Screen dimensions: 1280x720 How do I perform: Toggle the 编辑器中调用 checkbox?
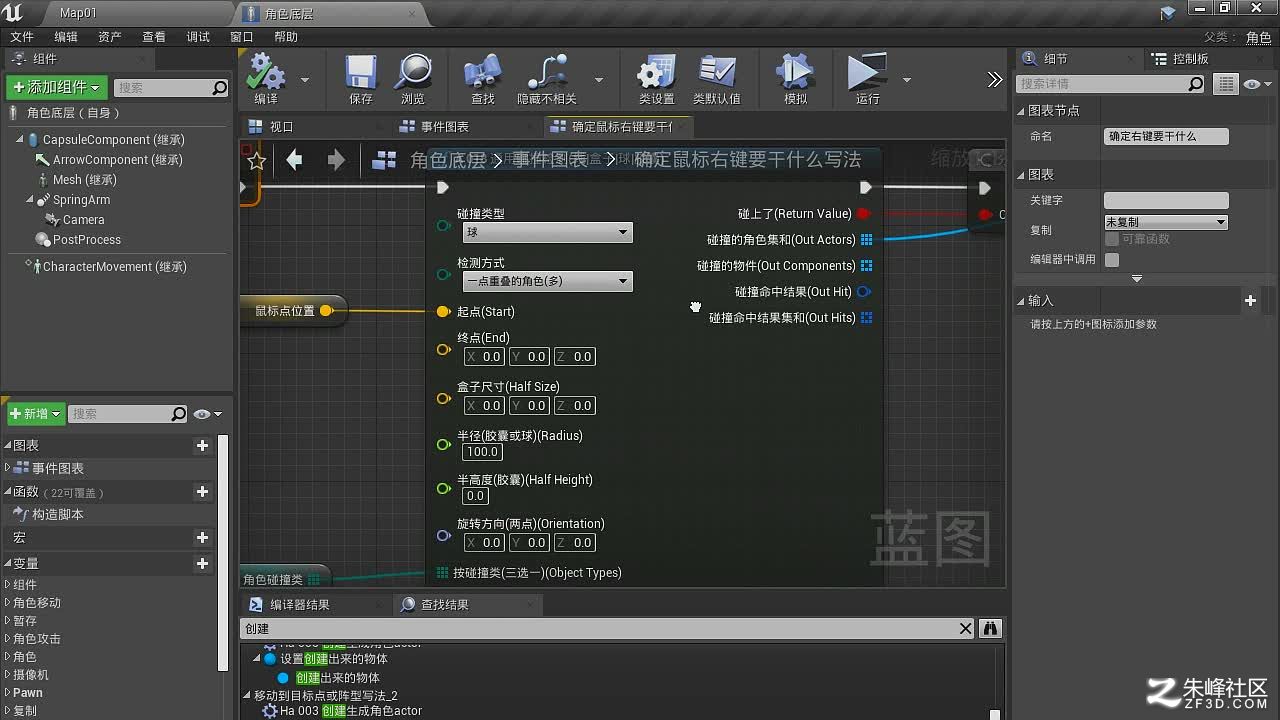(1112, 259)
